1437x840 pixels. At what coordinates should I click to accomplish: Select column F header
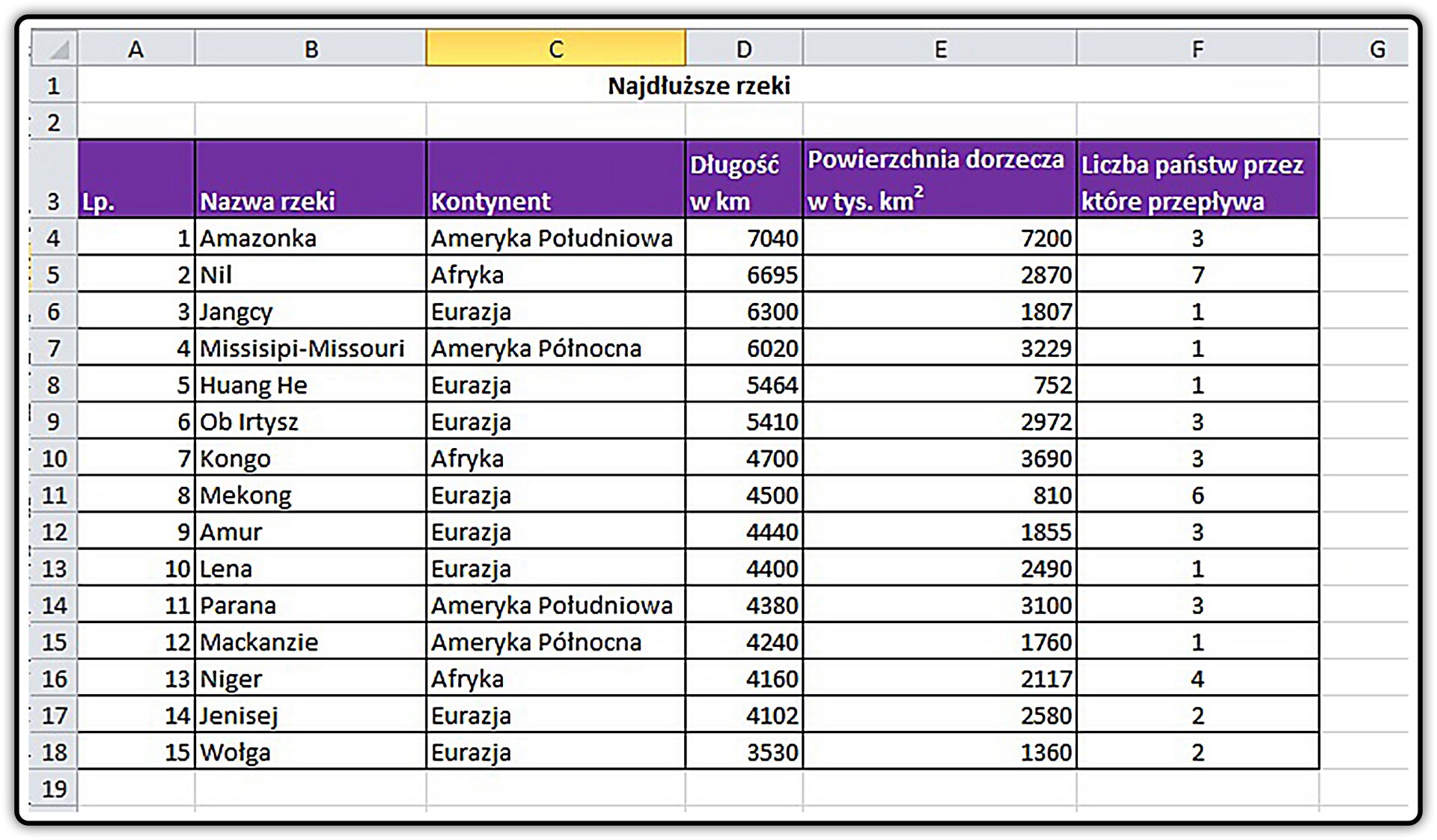(x=1197, y=49)
